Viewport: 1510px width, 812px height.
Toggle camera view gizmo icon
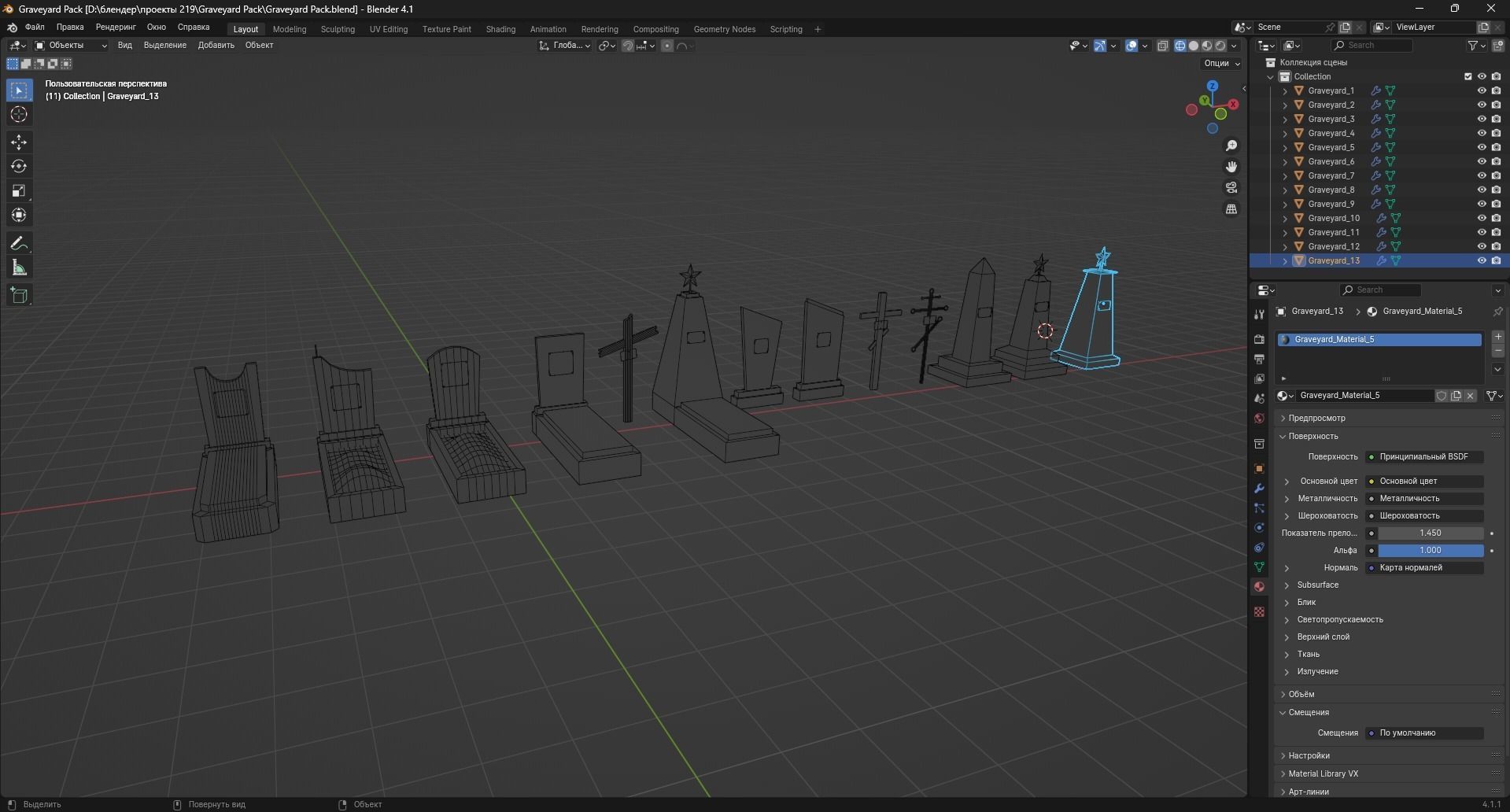1231,188
